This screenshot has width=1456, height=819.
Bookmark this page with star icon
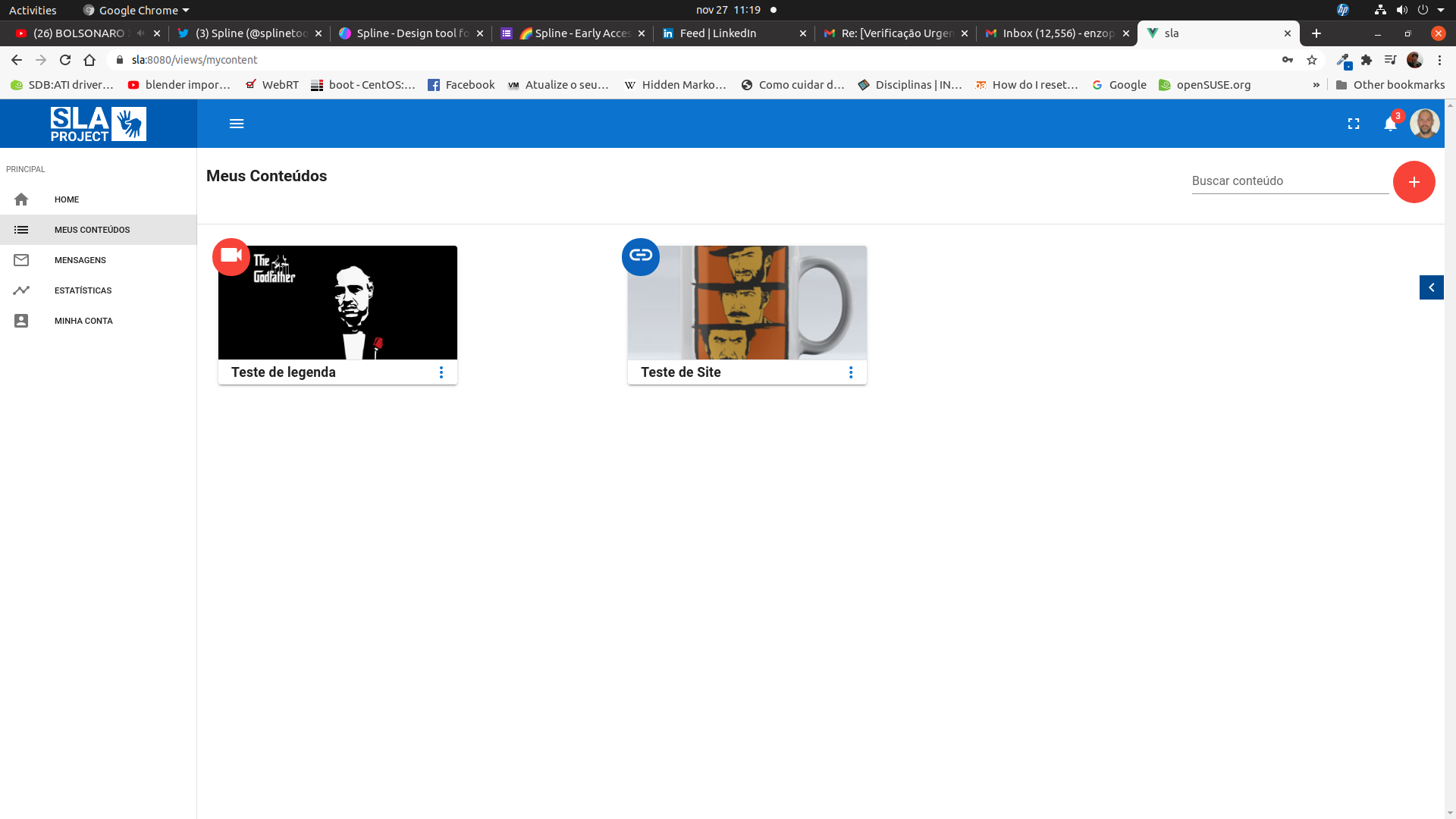tap(1312, 60)
